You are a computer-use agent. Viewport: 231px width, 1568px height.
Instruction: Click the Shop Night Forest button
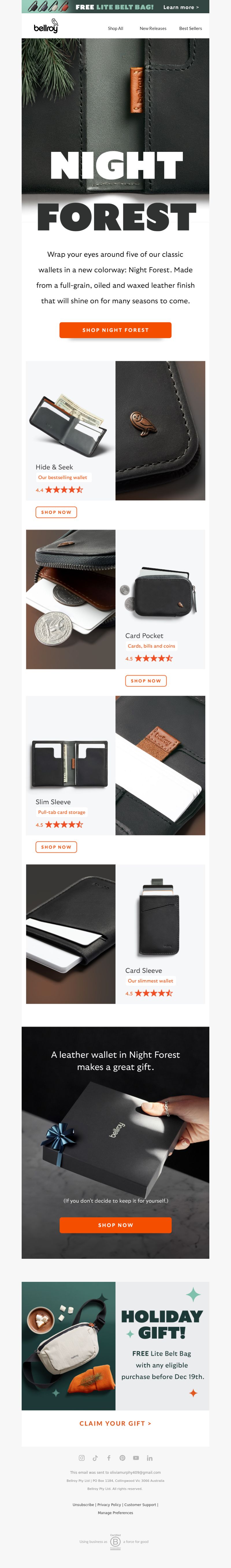115,330
